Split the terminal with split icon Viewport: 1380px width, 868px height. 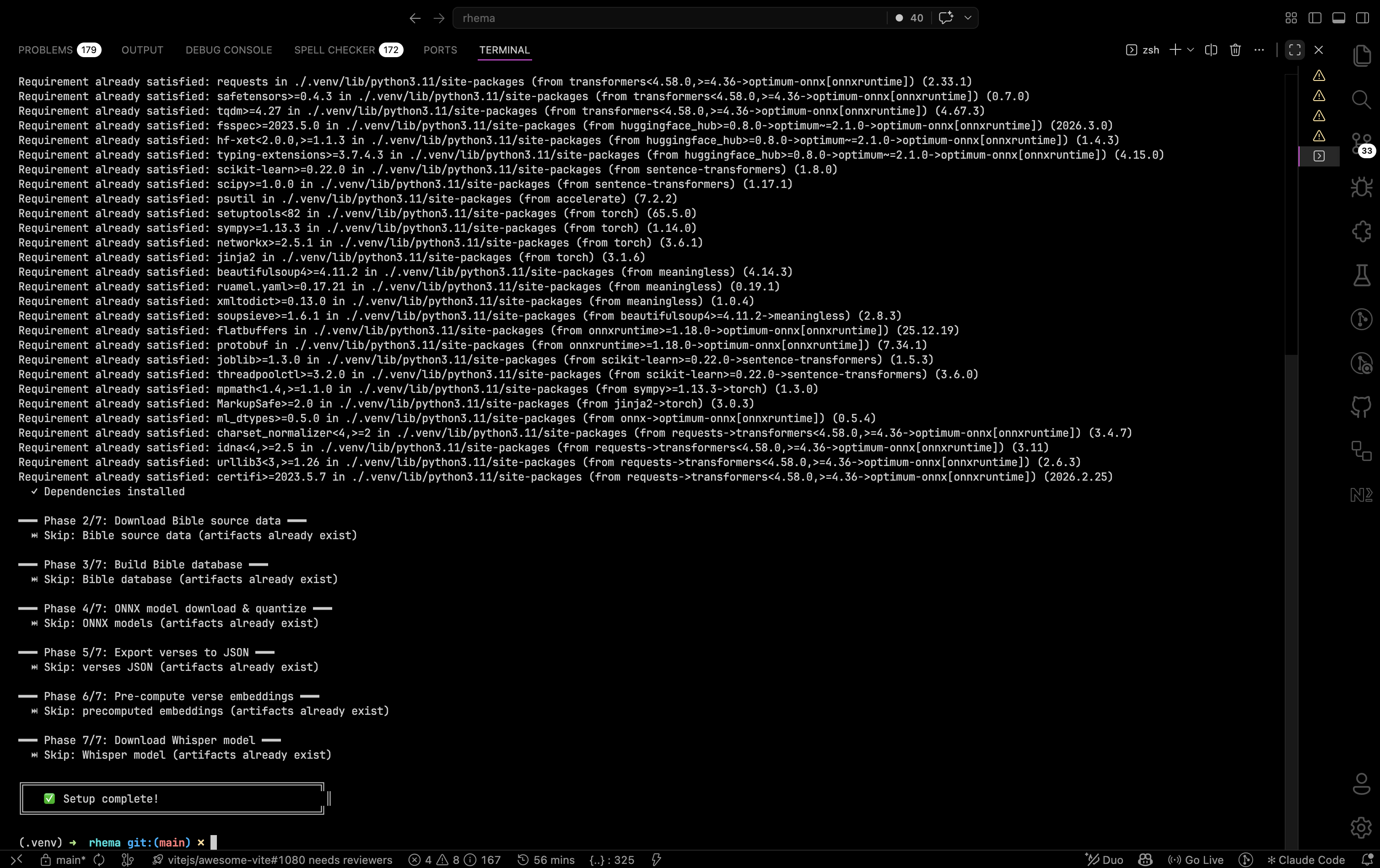(x=1211, y=50)
